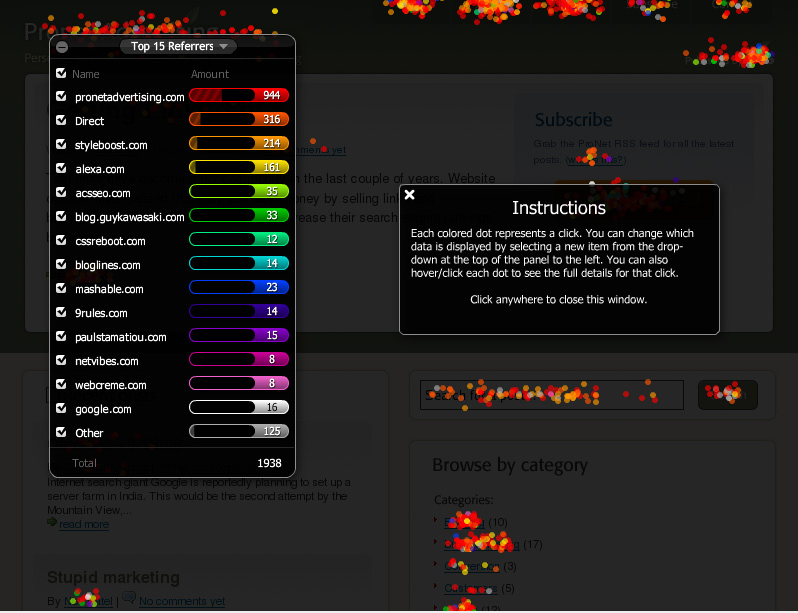Click the orange 316 amount bar
Image resolution: width=798 pixels, height=613 pixels.
(239, 119)
